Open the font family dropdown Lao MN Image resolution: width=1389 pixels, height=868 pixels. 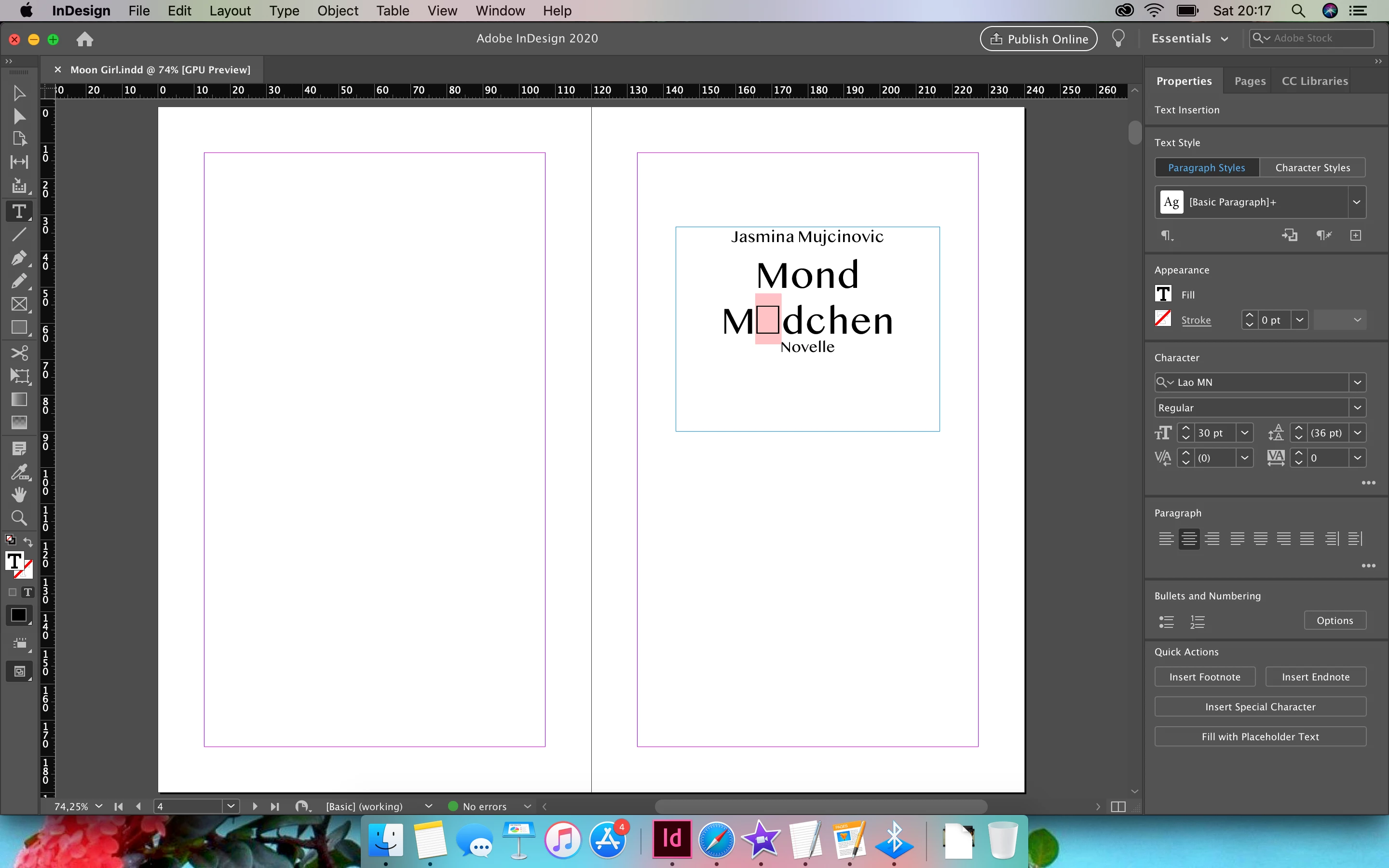coord(1357,382)
